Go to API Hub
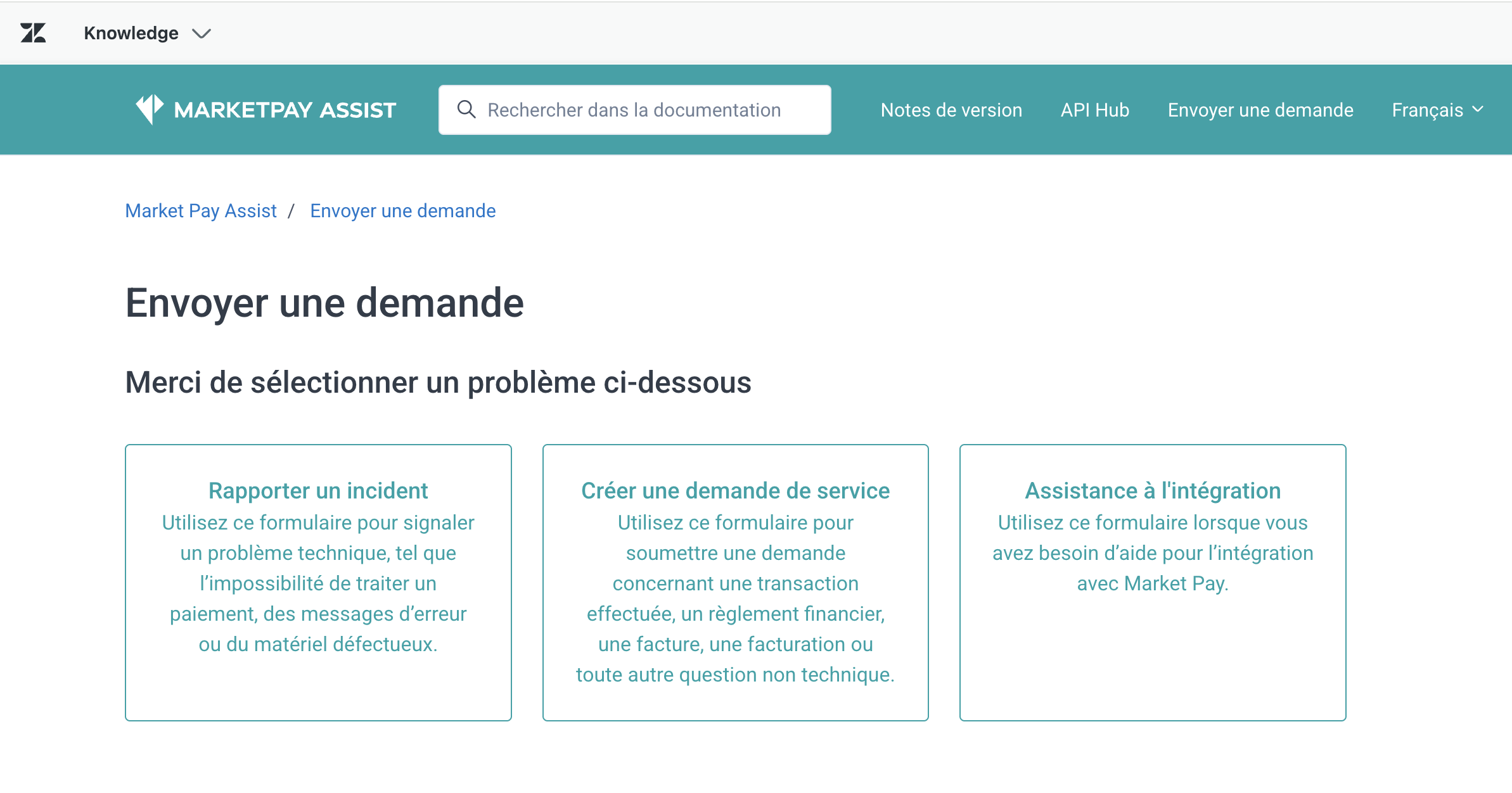Screen dimensions: 1512x793 pos(1095,110)
